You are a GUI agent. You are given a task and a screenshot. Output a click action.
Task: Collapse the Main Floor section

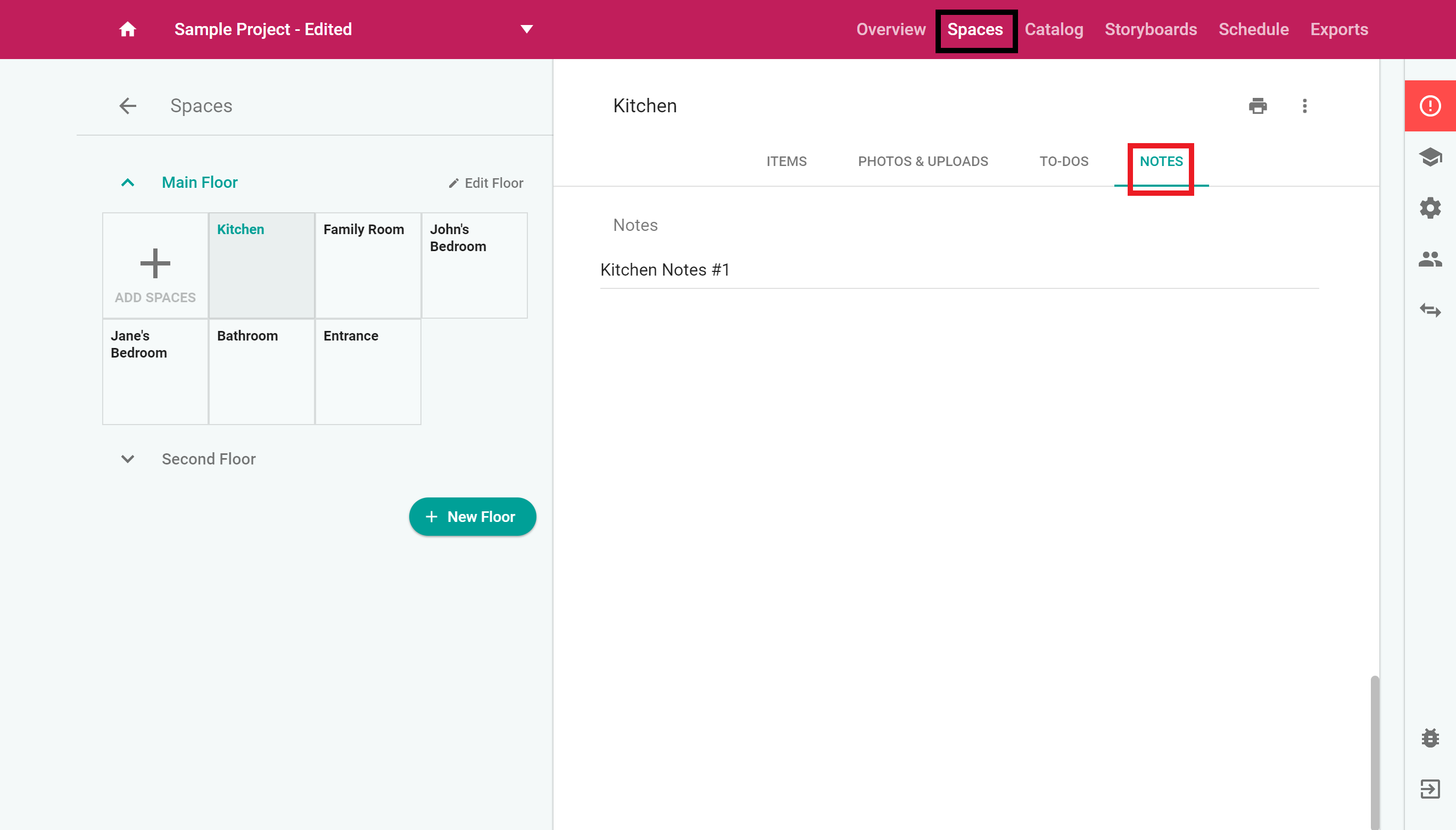pos(128,182)
